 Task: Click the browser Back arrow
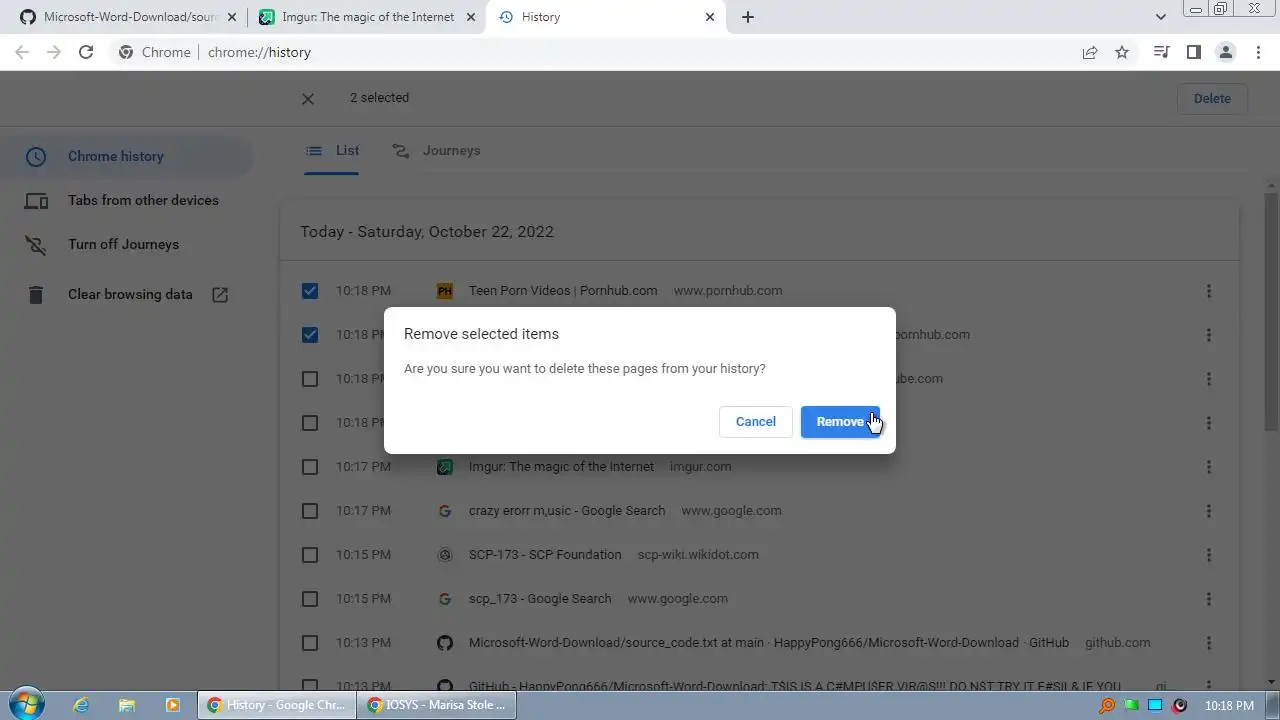click(22, 52)
